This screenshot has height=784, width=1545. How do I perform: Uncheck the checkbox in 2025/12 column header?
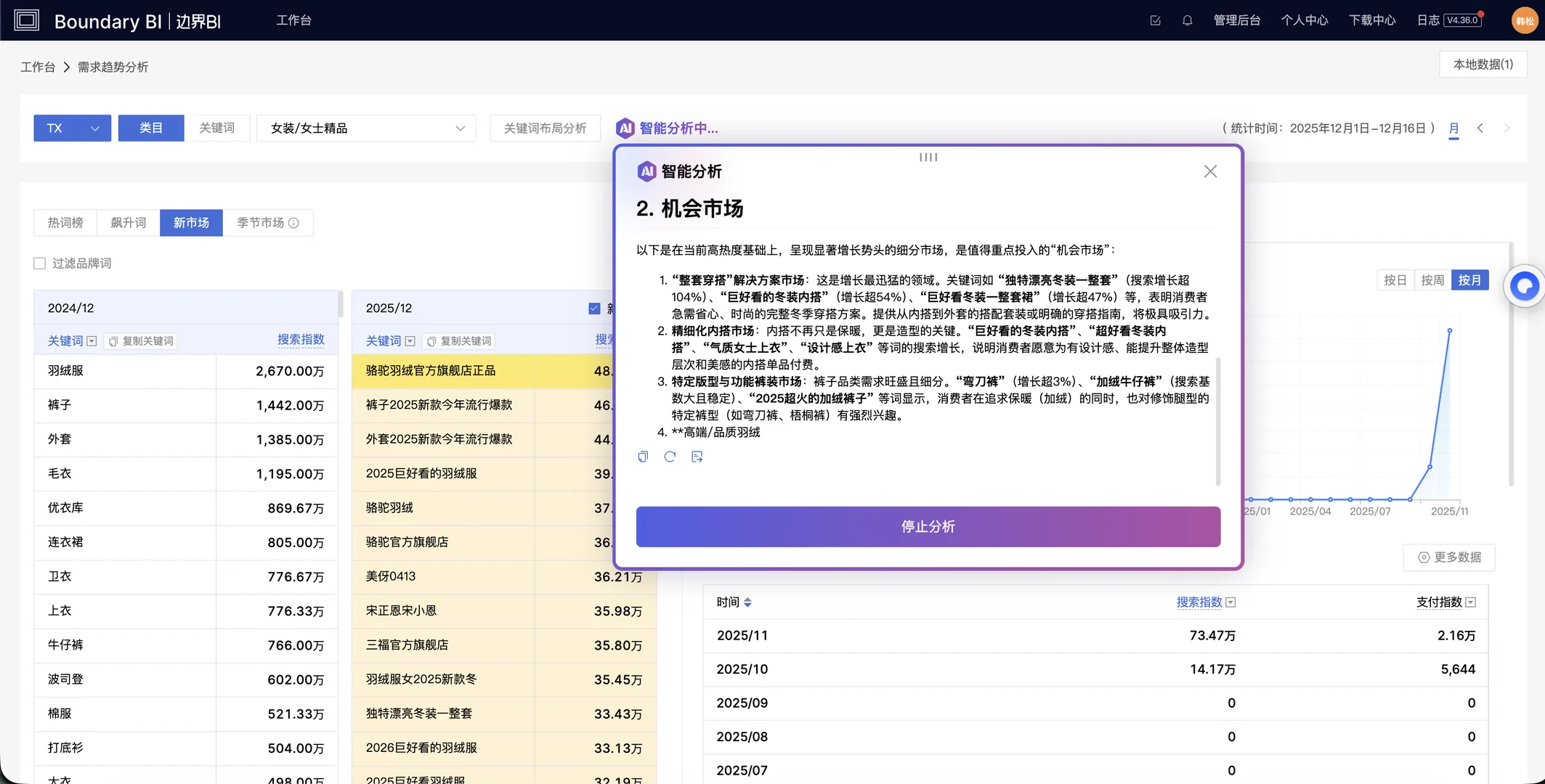tap(593, 308)
